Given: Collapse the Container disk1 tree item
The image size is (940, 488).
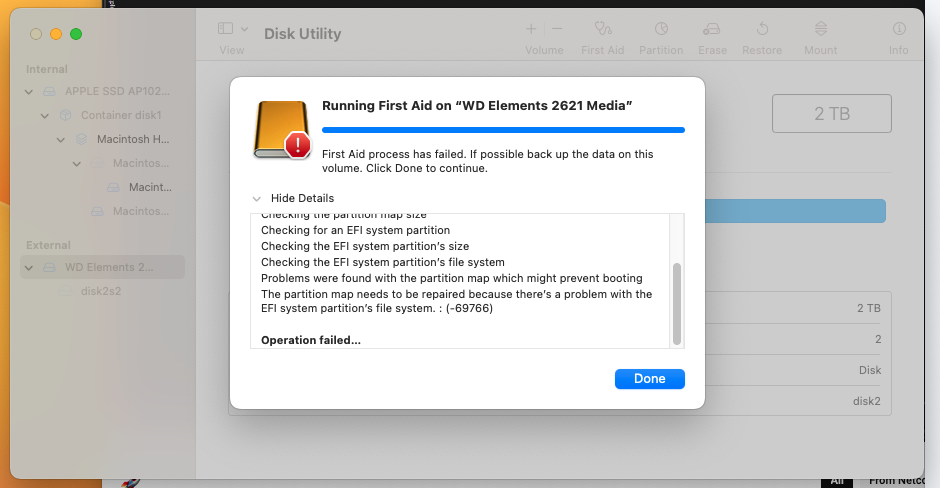Looking at the screenshot, I should [x=45, y=115].
